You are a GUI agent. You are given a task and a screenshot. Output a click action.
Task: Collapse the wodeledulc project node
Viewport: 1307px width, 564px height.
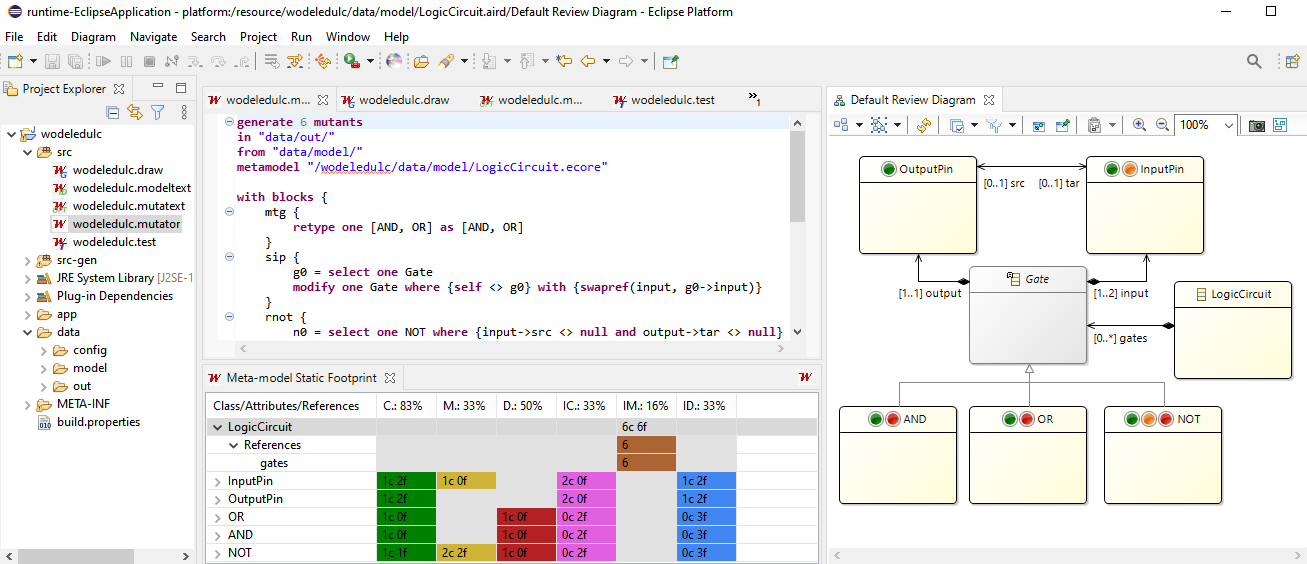tap(10, 134)
